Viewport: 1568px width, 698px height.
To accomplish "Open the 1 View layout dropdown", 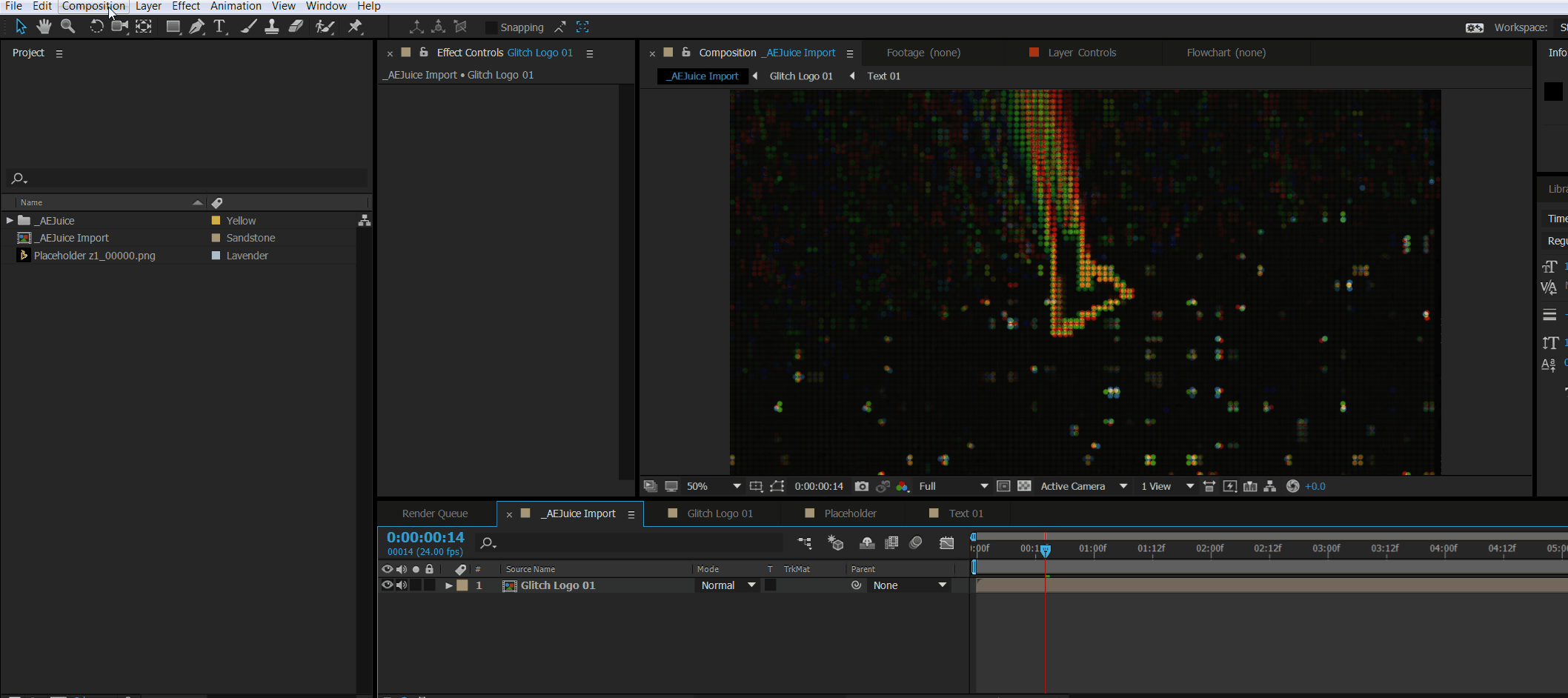I will (1167, 486).
